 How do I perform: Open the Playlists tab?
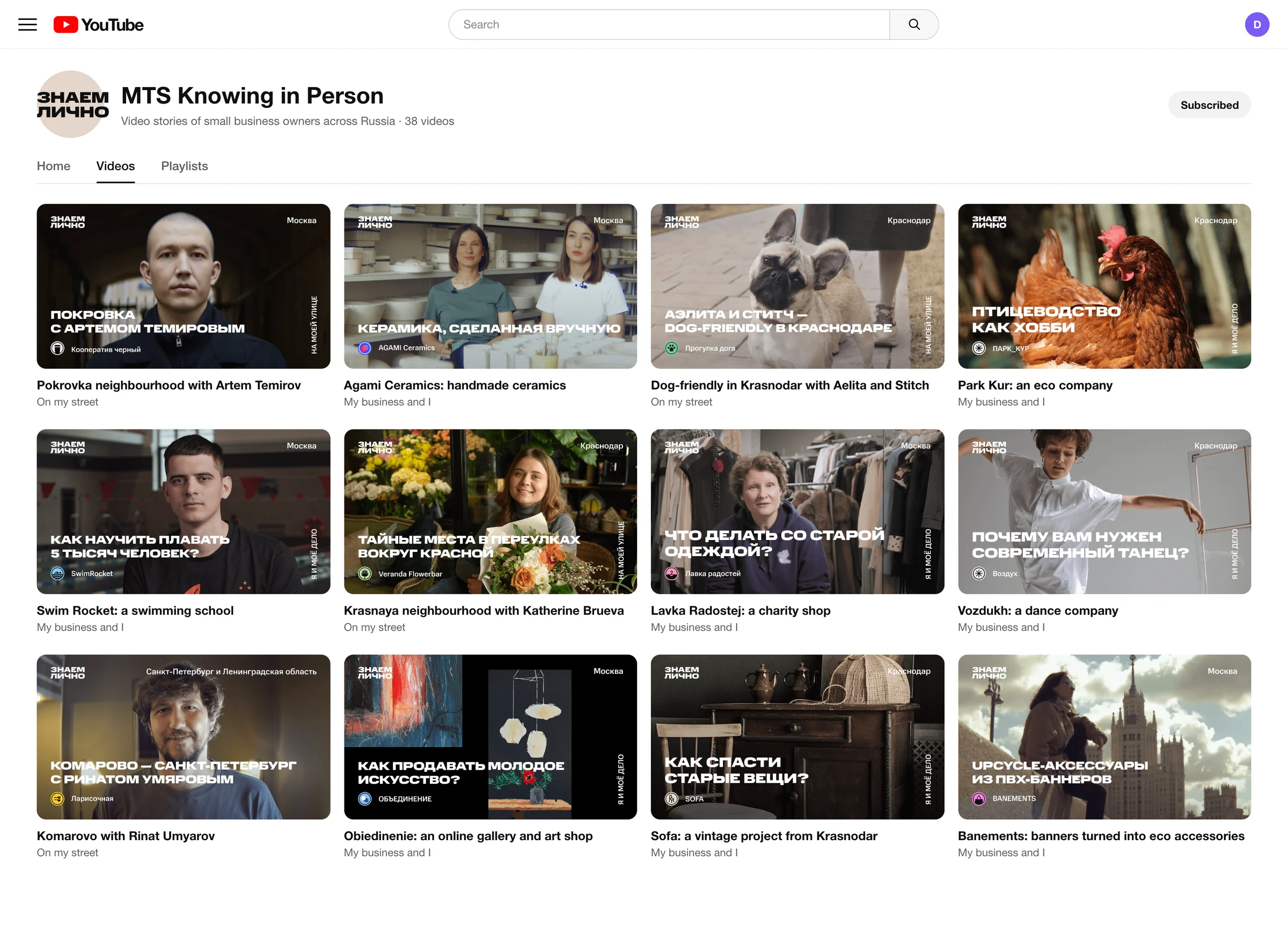click(x=185, y=166)
